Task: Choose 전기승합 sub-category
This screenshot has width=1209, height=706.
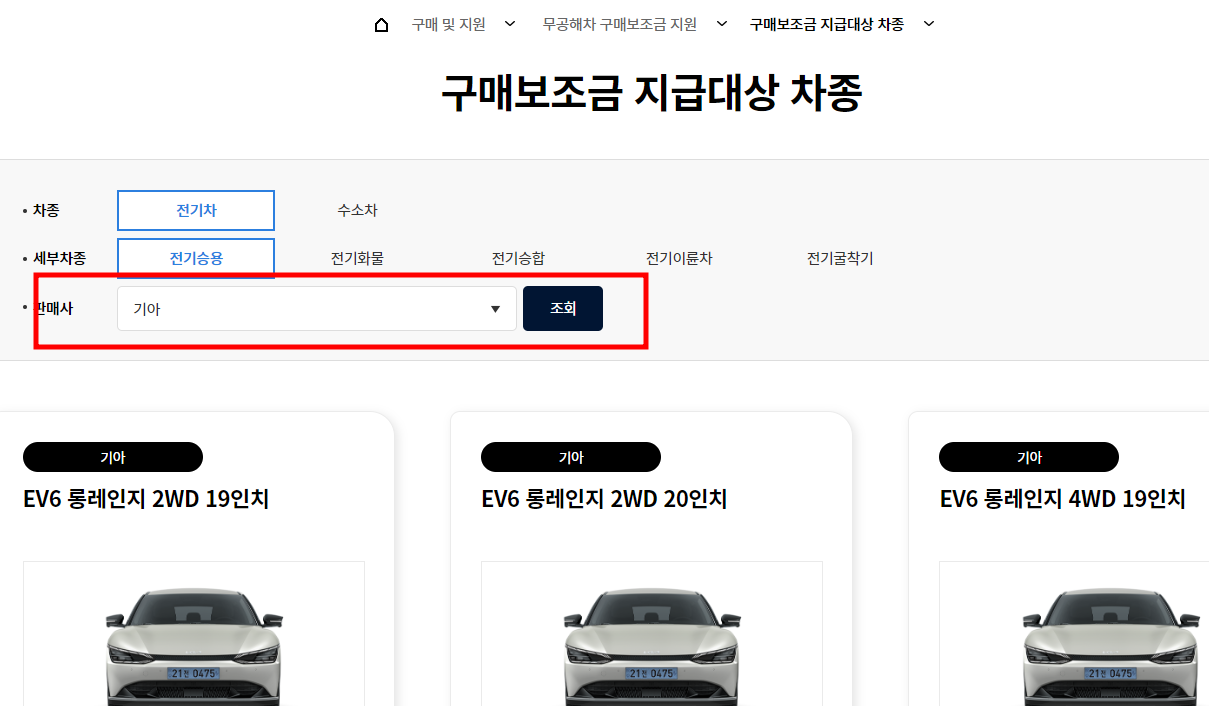Action: click(518, 258)
